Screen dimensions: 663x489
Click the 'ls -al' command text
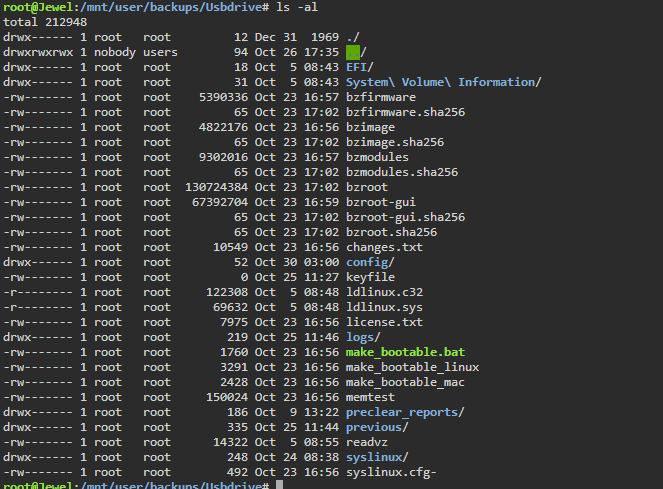point(297,7)
